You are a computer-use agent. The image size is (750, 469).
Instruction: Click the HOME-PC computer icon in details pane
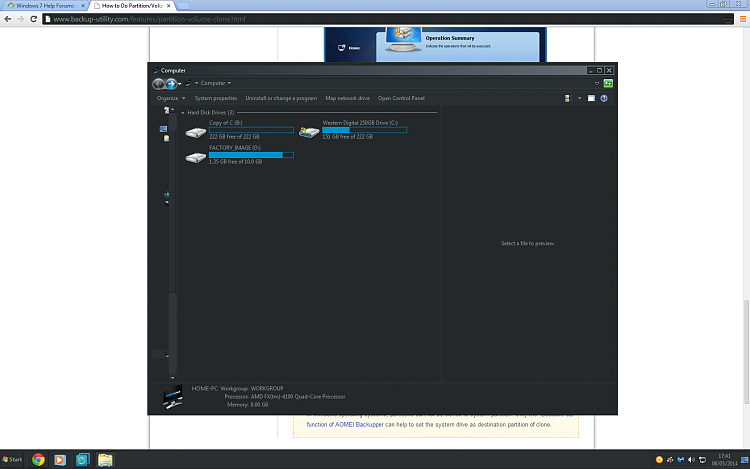tap(172, 397)
